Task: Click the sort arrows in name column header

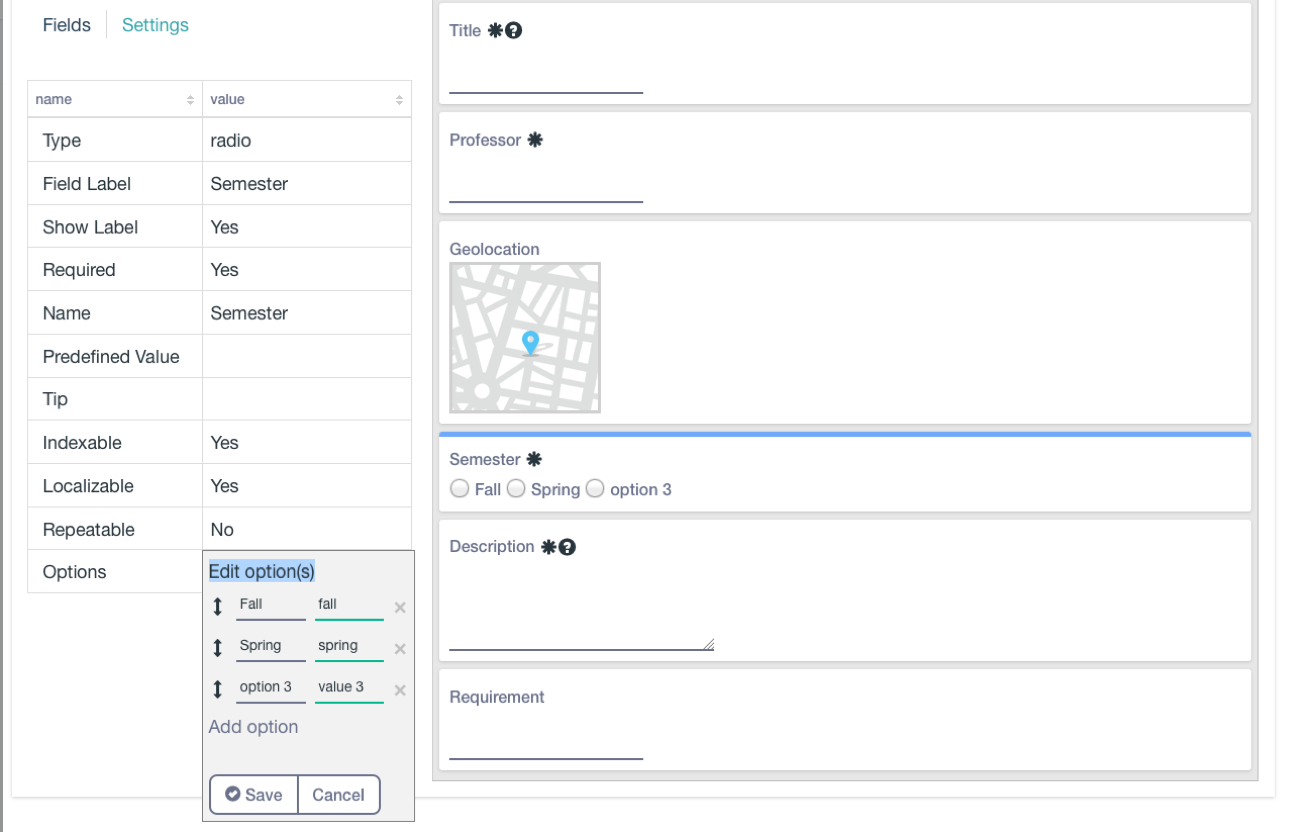Action: click(x=190, y=100)
